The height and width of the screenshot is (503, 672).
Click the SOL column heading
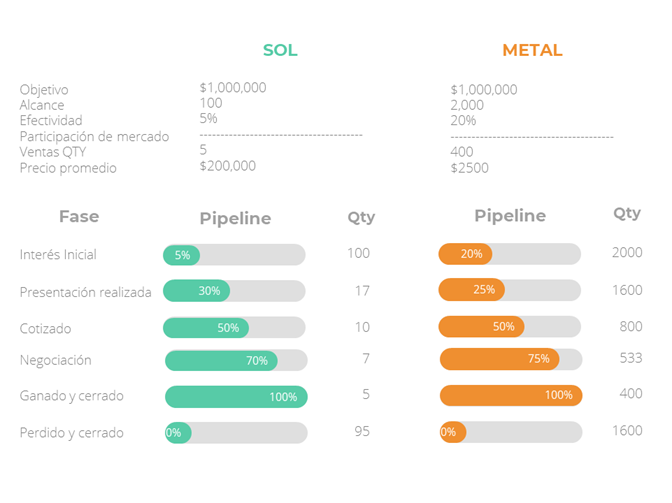(280, 50)
